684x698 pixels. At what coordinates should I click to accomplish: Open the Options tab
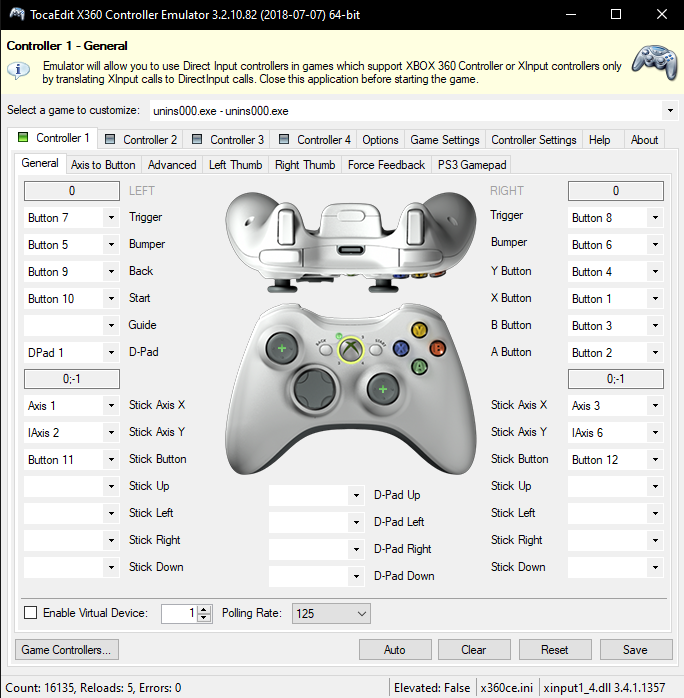(380, 140)
